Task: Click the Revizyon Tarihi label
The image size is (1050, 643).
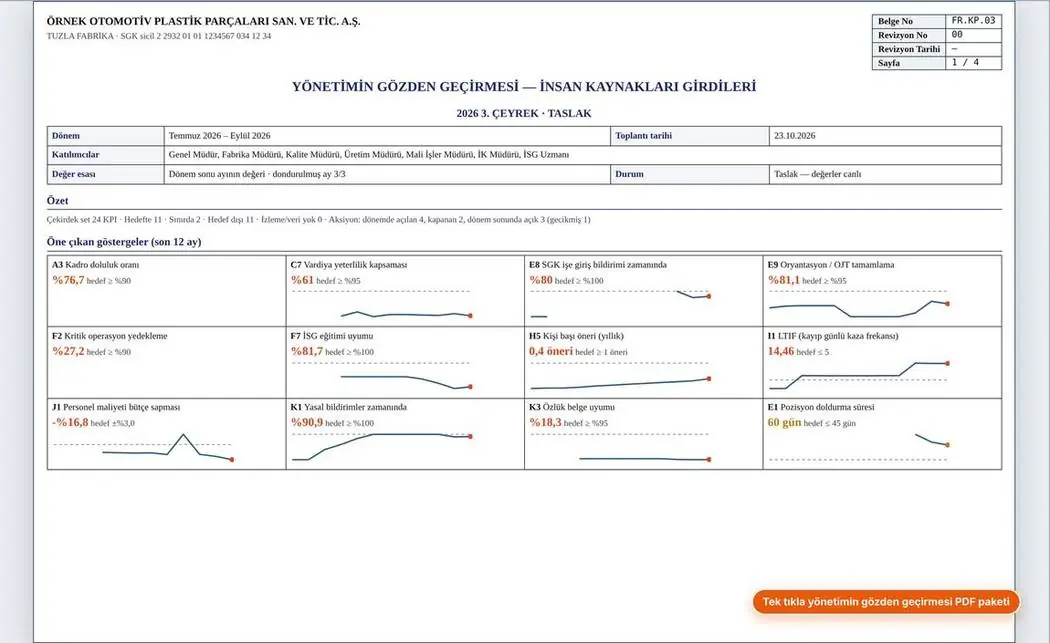Action: [x=909, y=49]
